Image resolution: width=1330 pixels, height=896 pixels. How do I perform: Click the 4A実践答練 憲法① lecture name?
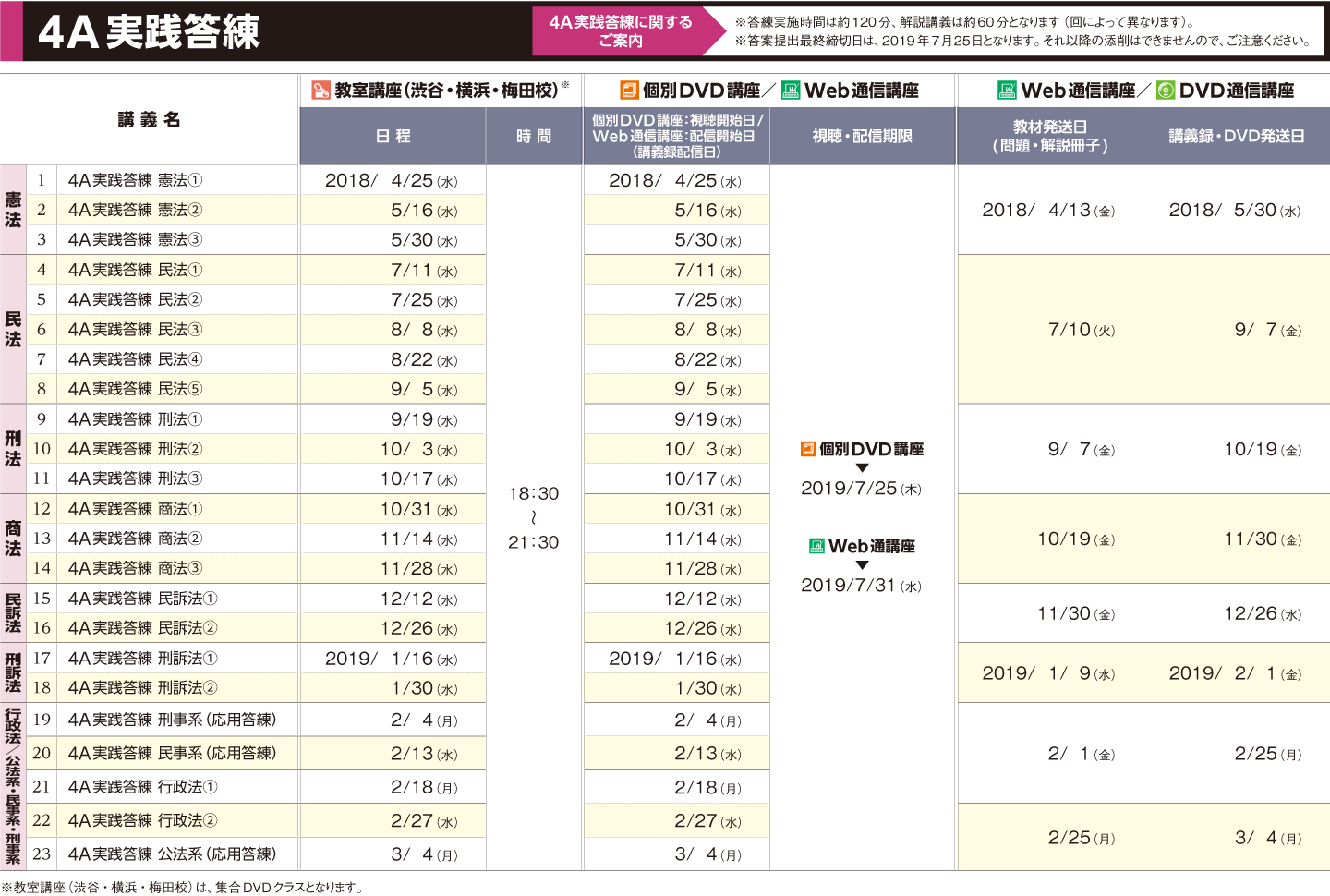tap(135, 180)
